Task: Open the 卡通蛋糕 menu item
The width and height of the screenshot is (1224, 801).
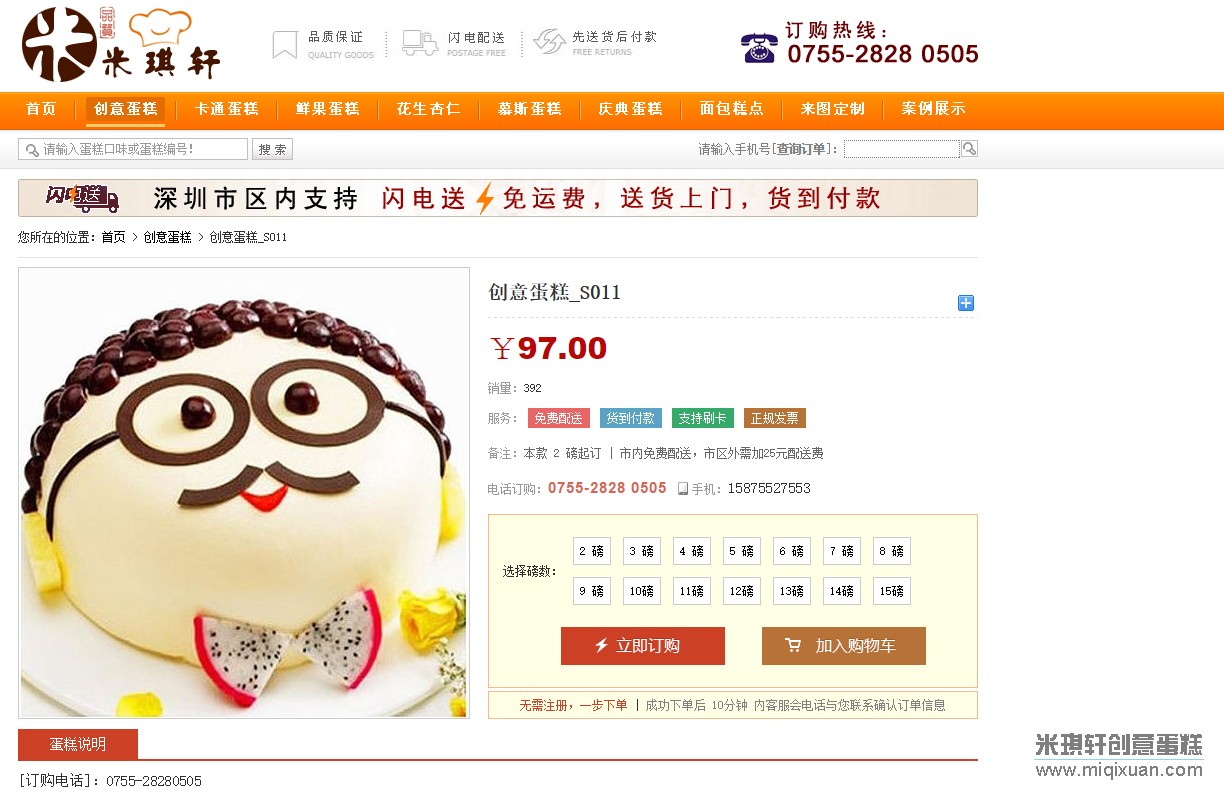Action: 227,109
